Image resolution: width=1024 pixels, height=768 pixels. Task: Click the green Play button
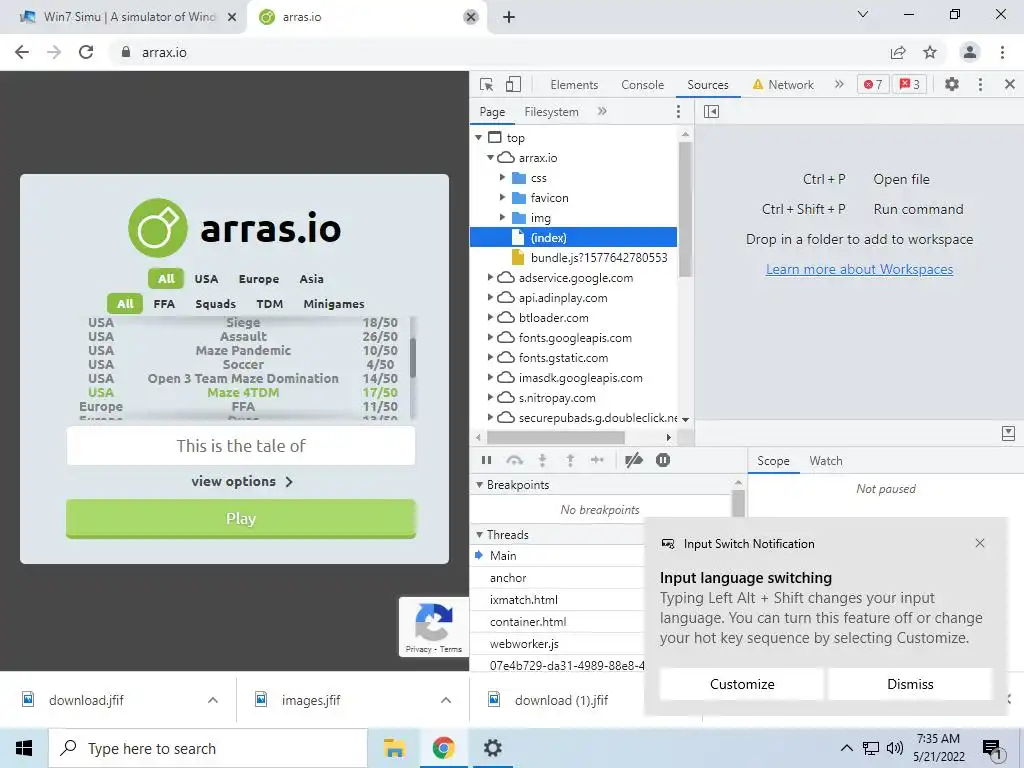pos(241,519)
